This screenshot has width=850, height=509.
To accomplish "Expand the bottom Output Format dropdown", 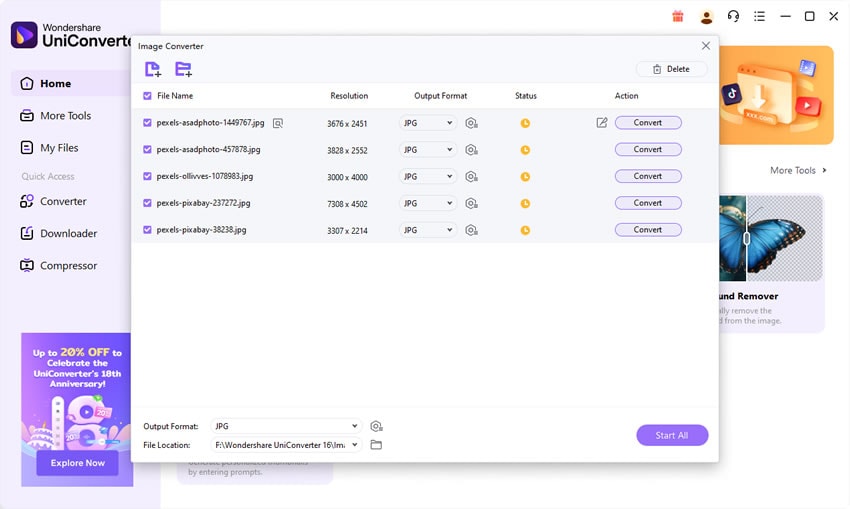I will click(x=286, y=427).
